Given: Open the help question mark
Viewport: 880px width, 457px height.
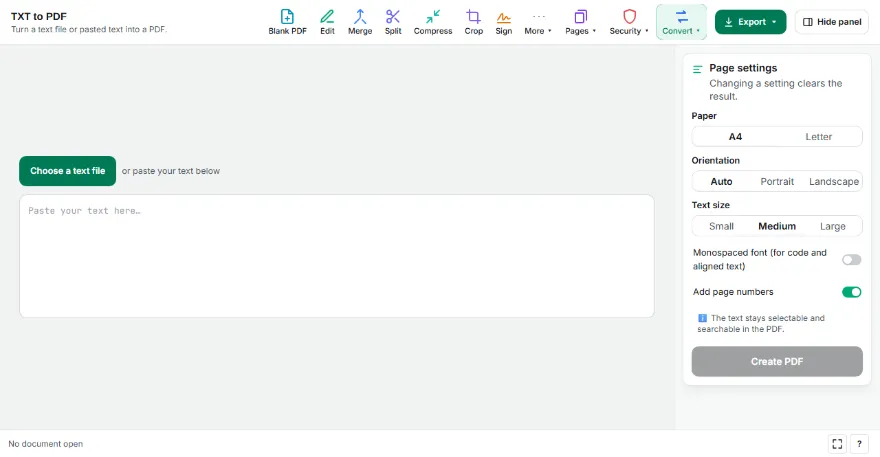Looking at the screenshot, I should point(859,444).
